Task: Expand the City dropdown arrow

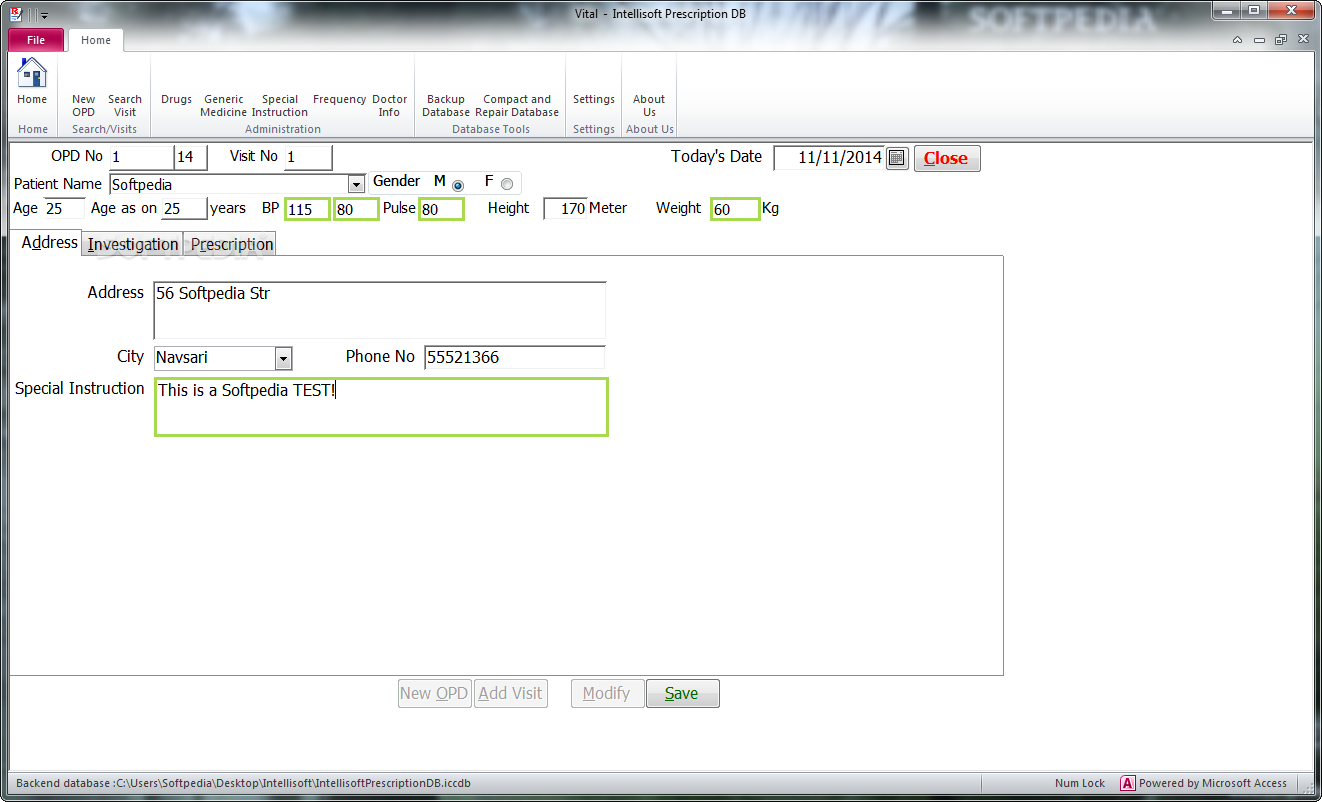Action: coord(283,358)
